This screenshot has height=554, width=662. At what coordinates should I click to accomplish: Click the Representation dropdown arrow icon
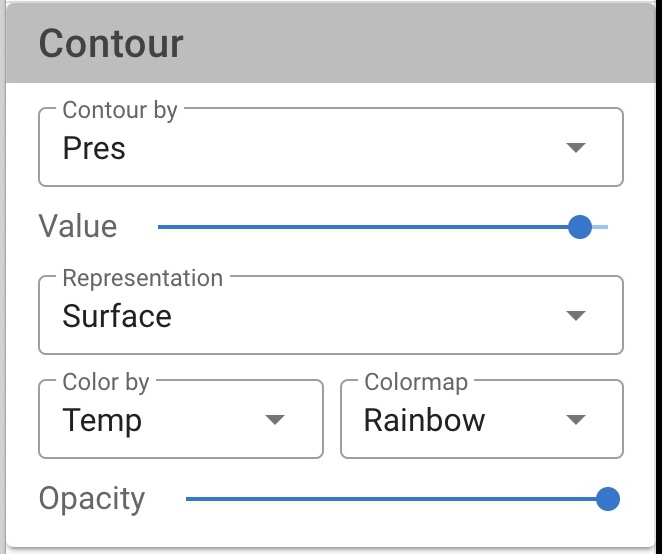pos(575,315)
